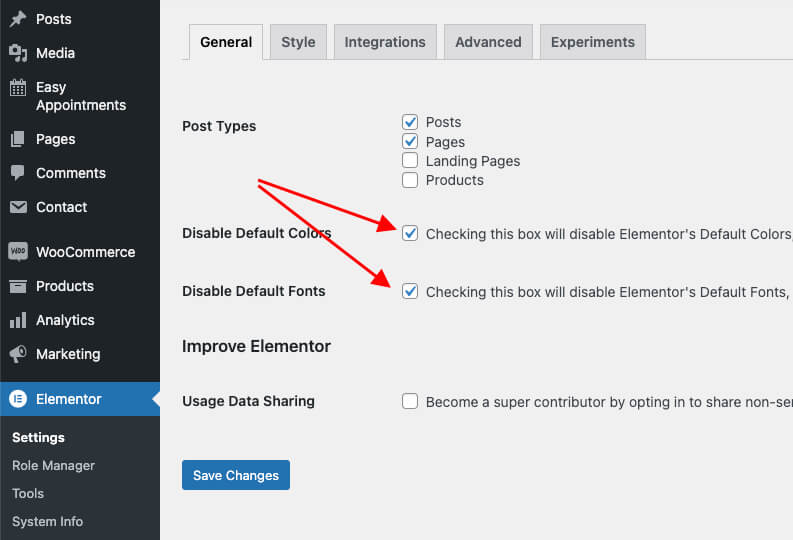Image resolution: width=793 pixels, height=540 pixels.
Task: Open the Integrations tab
Action: pyautogui.click(x=385, y=42)
